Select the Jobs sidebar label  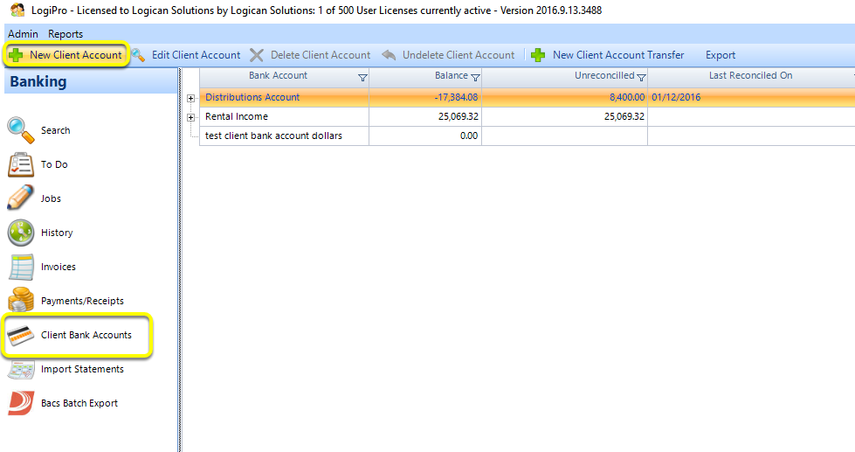51,198
